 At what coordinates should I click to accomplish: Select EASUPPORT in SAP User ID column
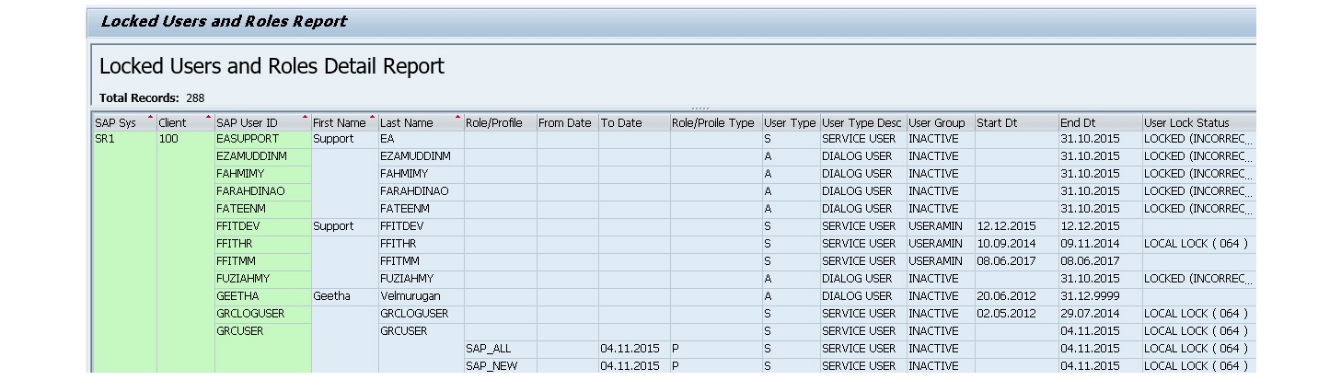coord(262,139)
